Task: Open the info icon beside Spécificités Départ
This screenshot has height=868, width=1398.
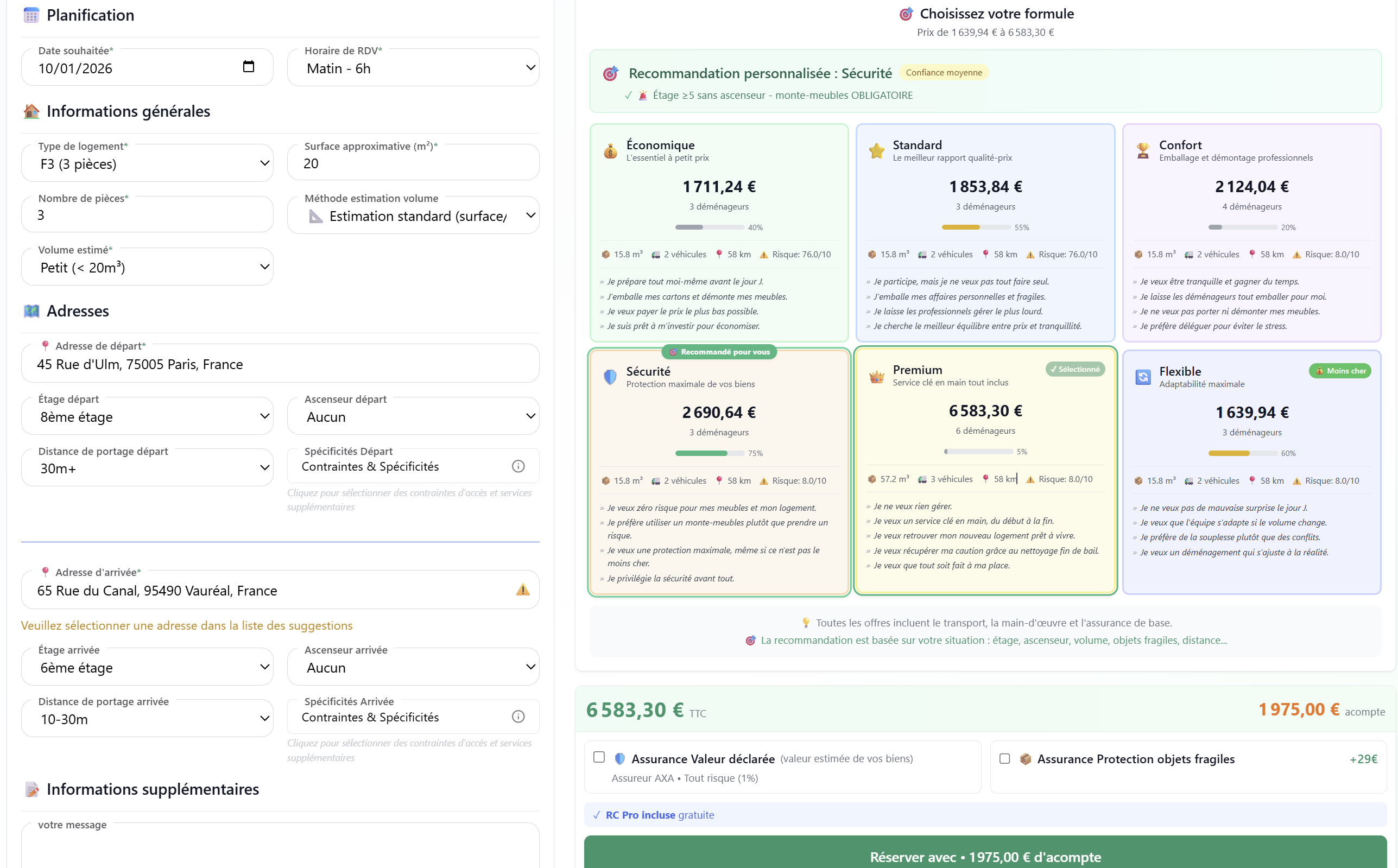Action: click(518, 466)
